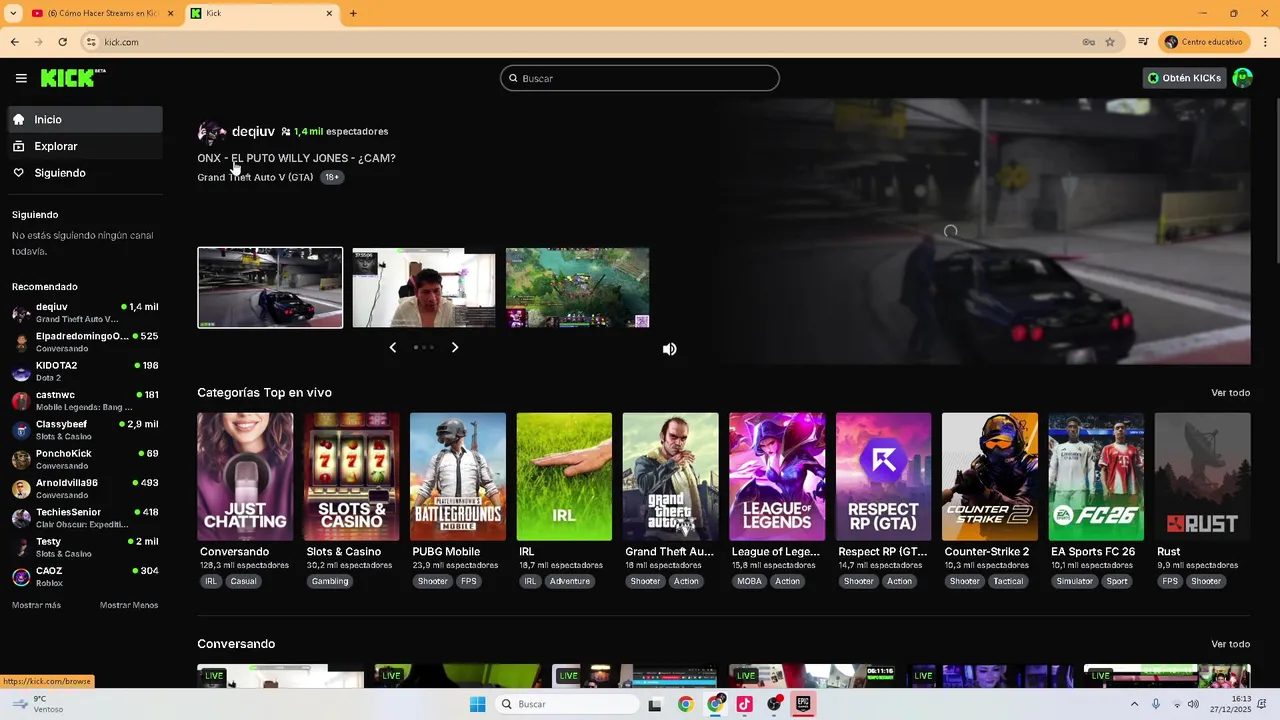Image resolution: width=1280 pixels, height=720 pixels.
Task: Open recommended channel ElpadredomingoO
Action: click(x=85, y=342)
